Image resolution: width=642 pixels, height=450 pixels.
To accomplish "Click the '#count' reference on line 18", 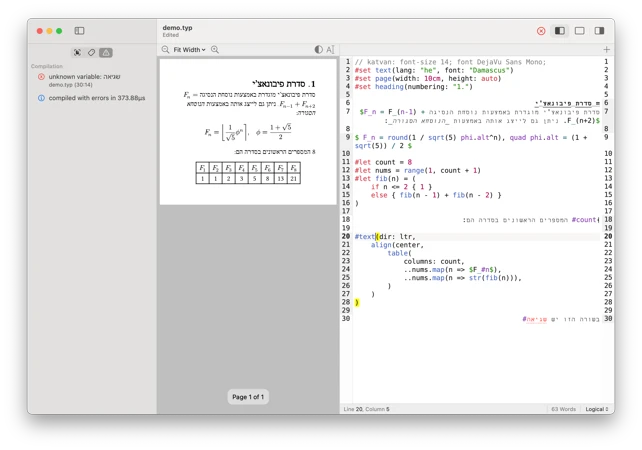I will pyautogui.click(x=584, y=220).
